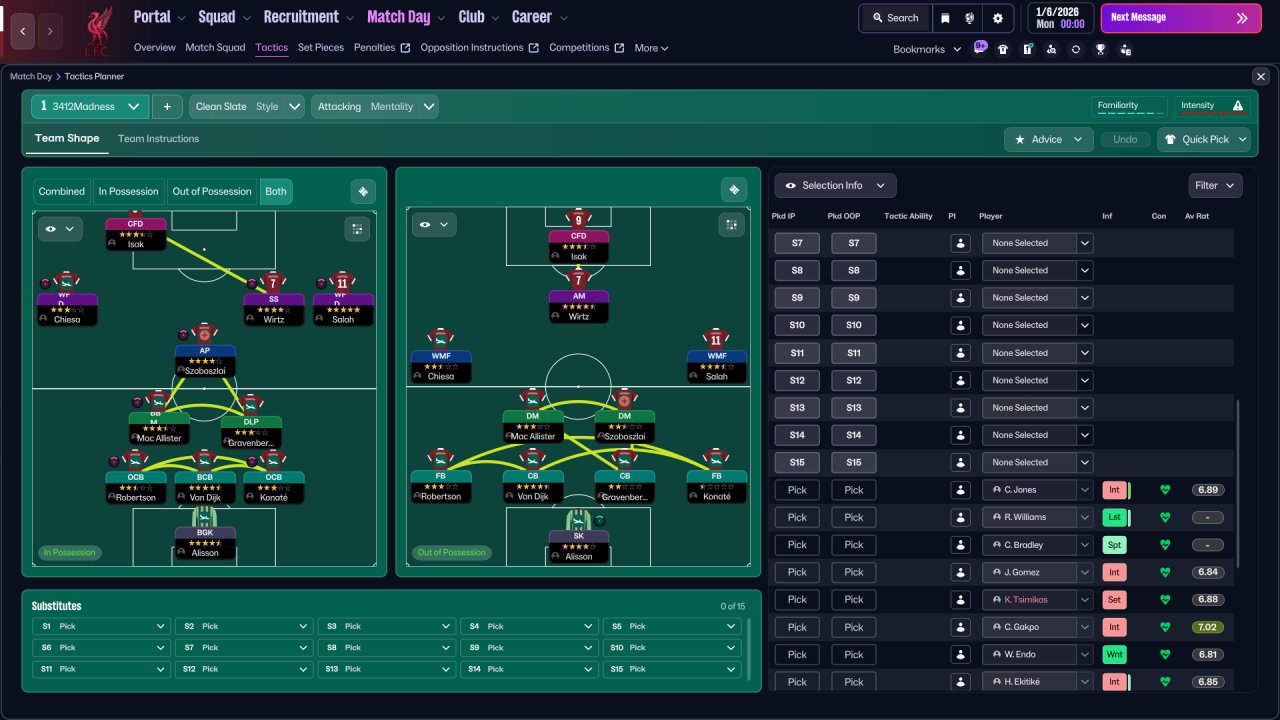Open the Squad menu

click(225, 17)
